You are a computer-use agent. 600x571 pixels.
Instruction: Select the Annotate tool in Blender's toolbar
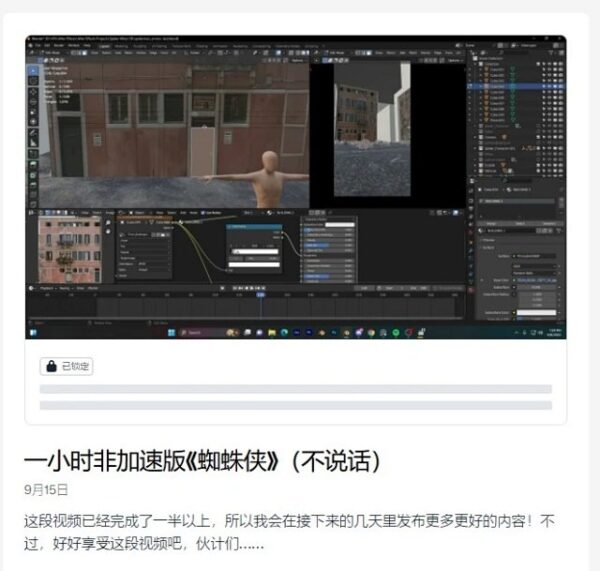point(33,133)
